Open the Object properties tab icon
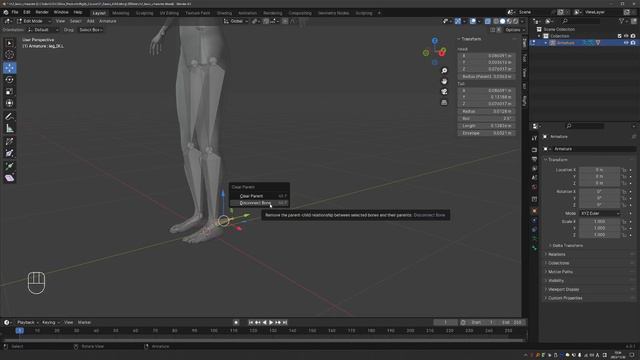 click(x=534, y=211)
